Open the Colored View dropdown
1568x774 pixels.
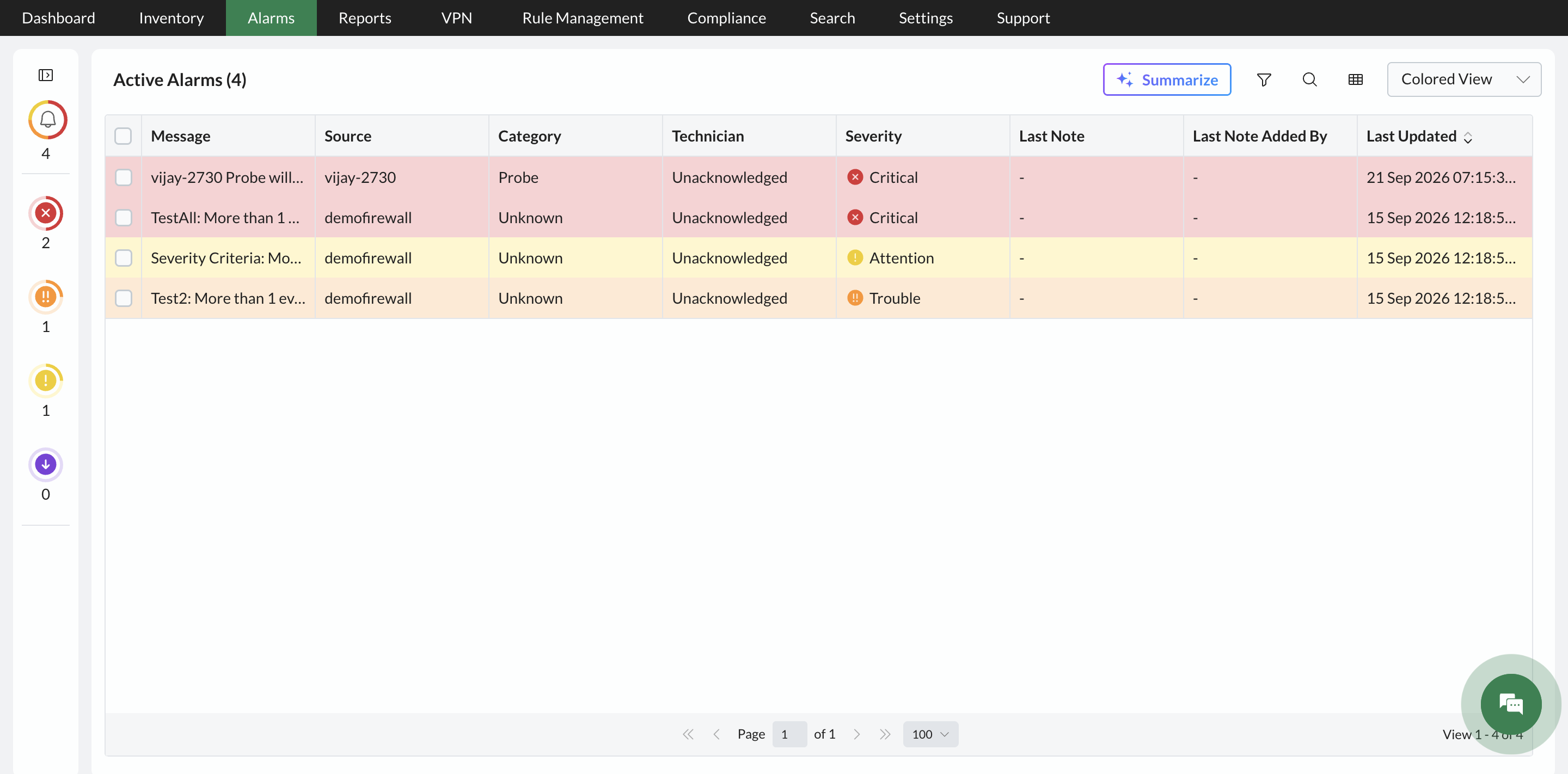(1464, 79)
